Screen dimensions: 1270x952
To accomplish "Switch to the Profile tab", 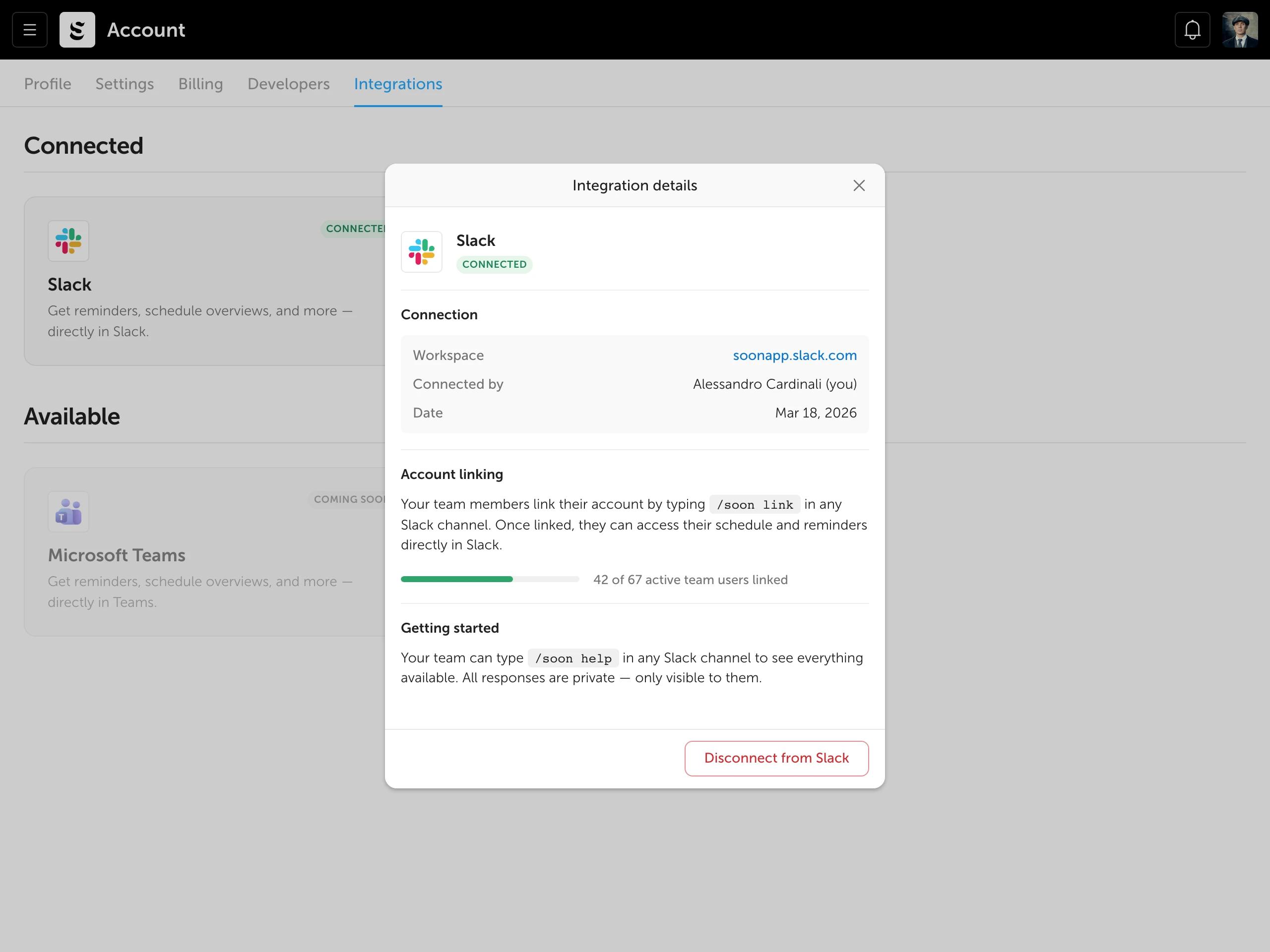I will pos(48,84).
